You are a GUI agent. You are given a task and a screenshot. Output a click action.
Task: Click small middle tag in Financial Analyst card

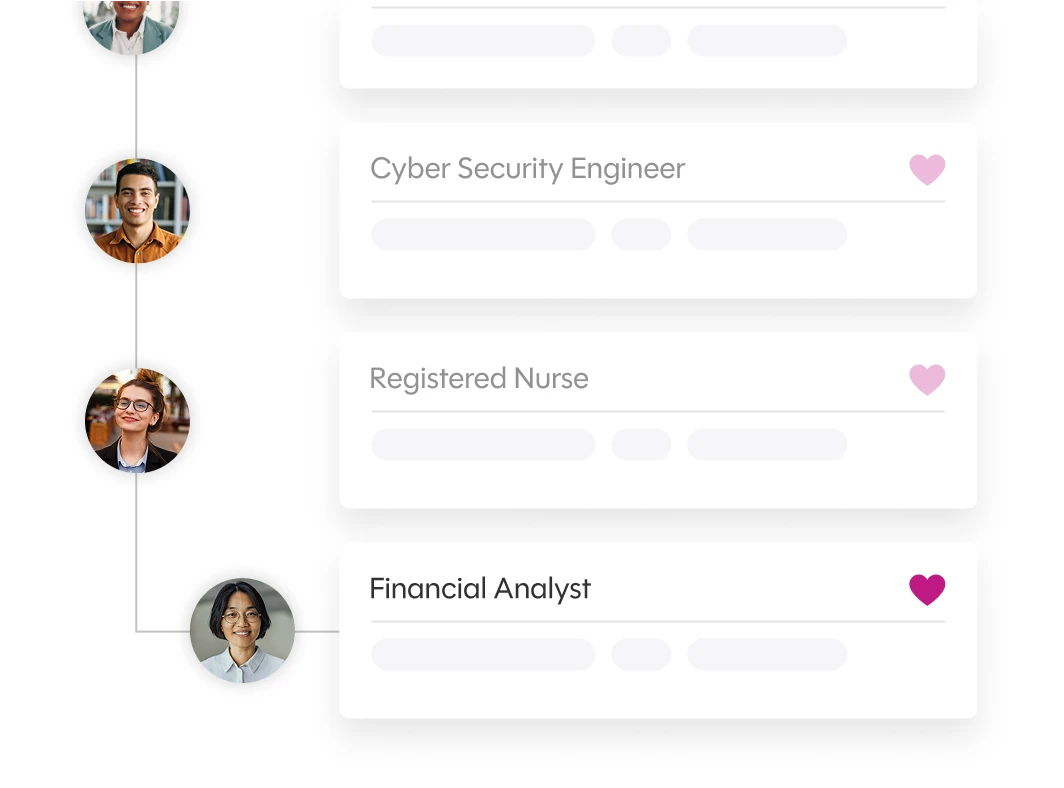(x=641, y=655)
